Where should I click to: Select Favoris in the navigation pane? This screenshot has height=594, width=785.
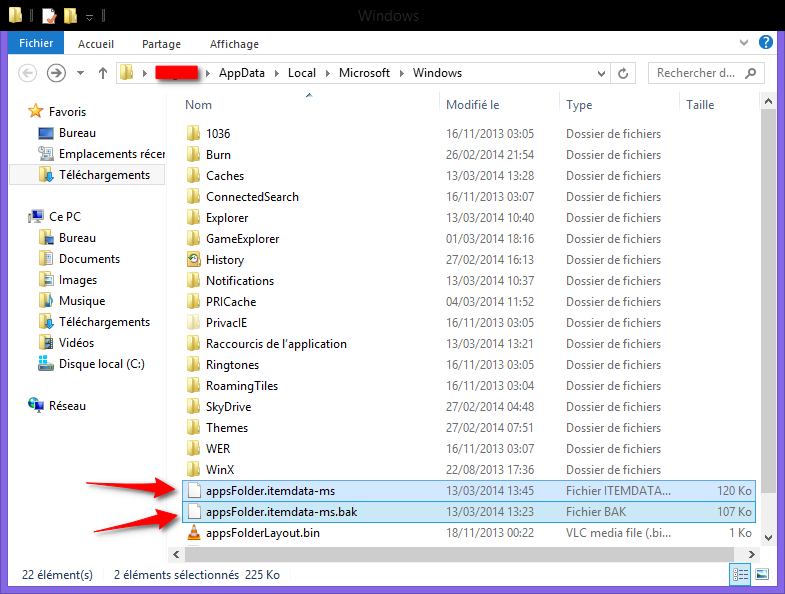[x=67, y=112]
